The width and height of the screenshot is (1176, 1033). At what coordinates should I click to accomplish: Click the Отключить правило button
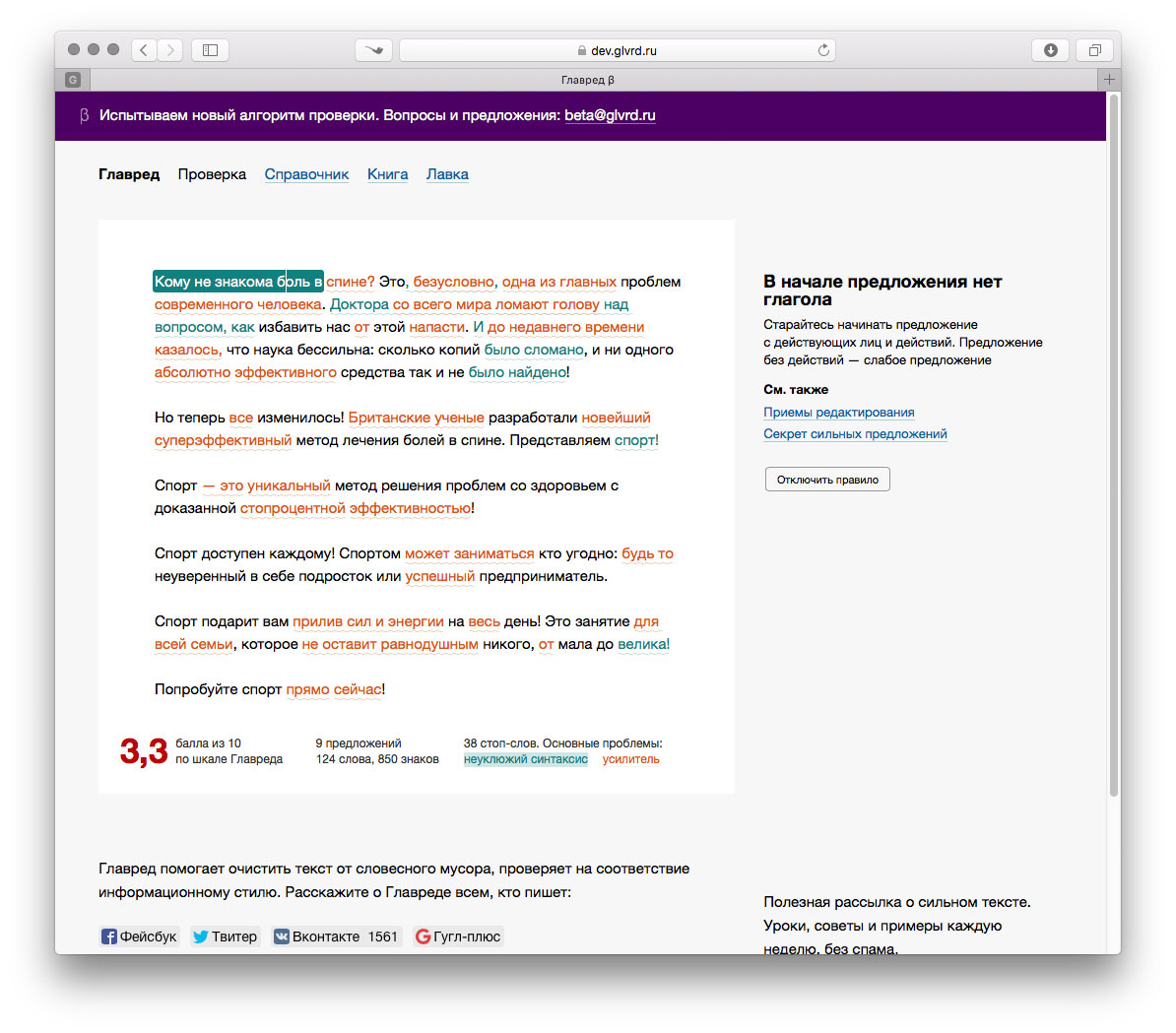click(827, 480)
